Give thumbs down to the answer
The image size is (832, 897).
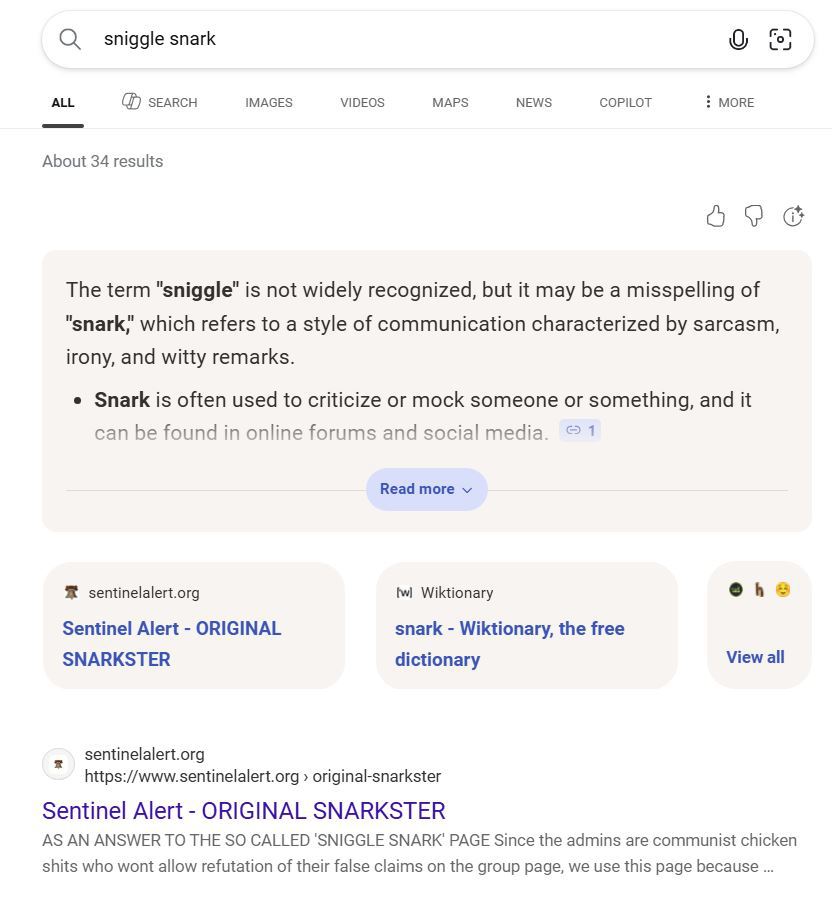click(x=754, y=216)
